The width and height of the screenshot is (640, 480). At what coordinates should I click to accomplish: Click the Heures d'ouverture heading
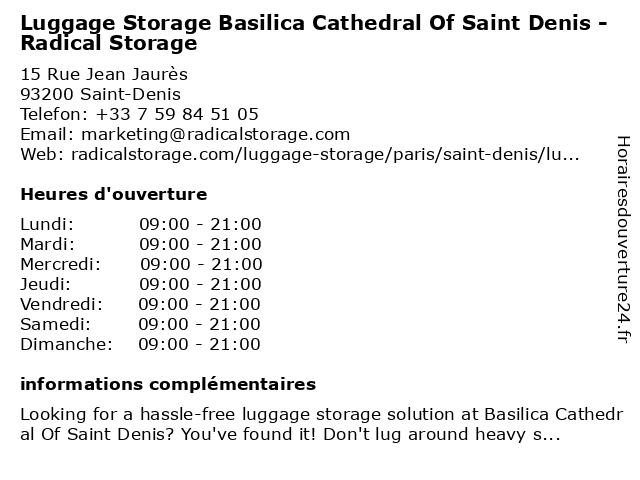(x=114, y=194)
